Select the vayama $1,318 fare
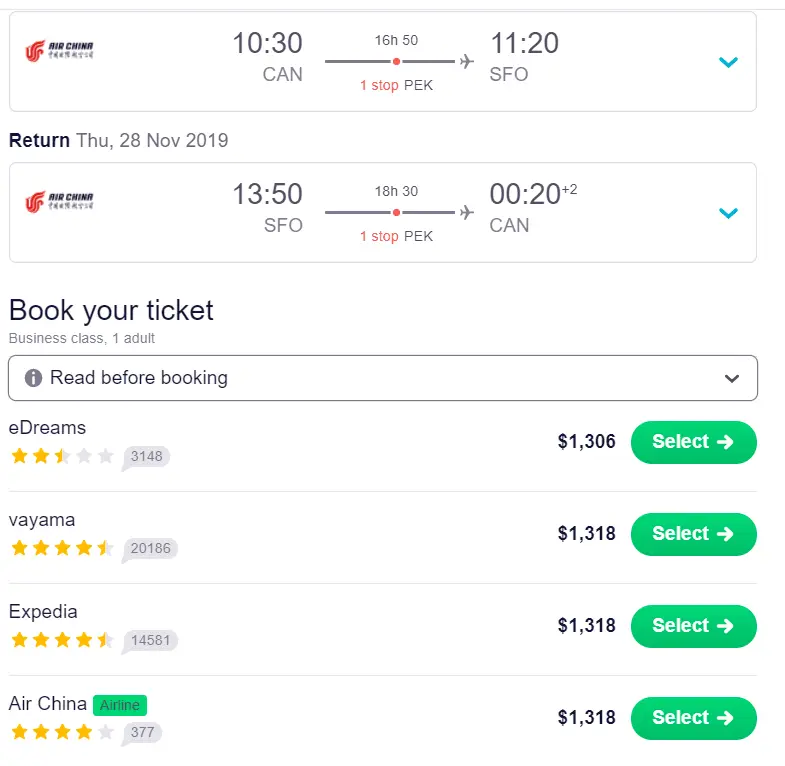Image resolution: width=785 pixels, height=766 pixels. coord(693,534)
